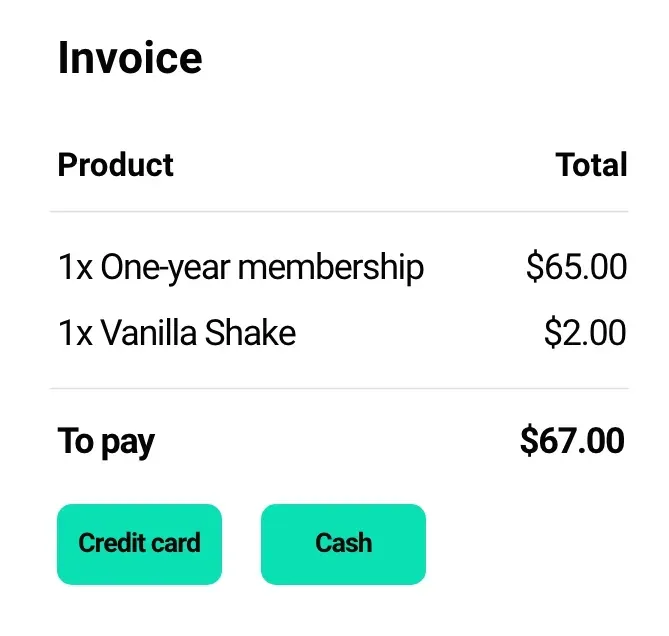Click the "1x" quantity before One-year membership
Image resolution: width=669 pixels, height=636 pixels.
[x=75, y=268]
